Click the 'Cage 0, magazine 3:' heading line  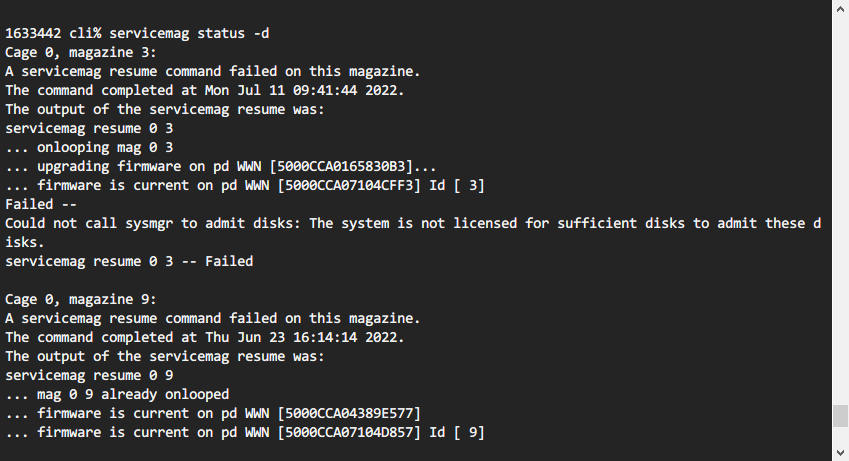pyautogui.click(x=74, y=52)
